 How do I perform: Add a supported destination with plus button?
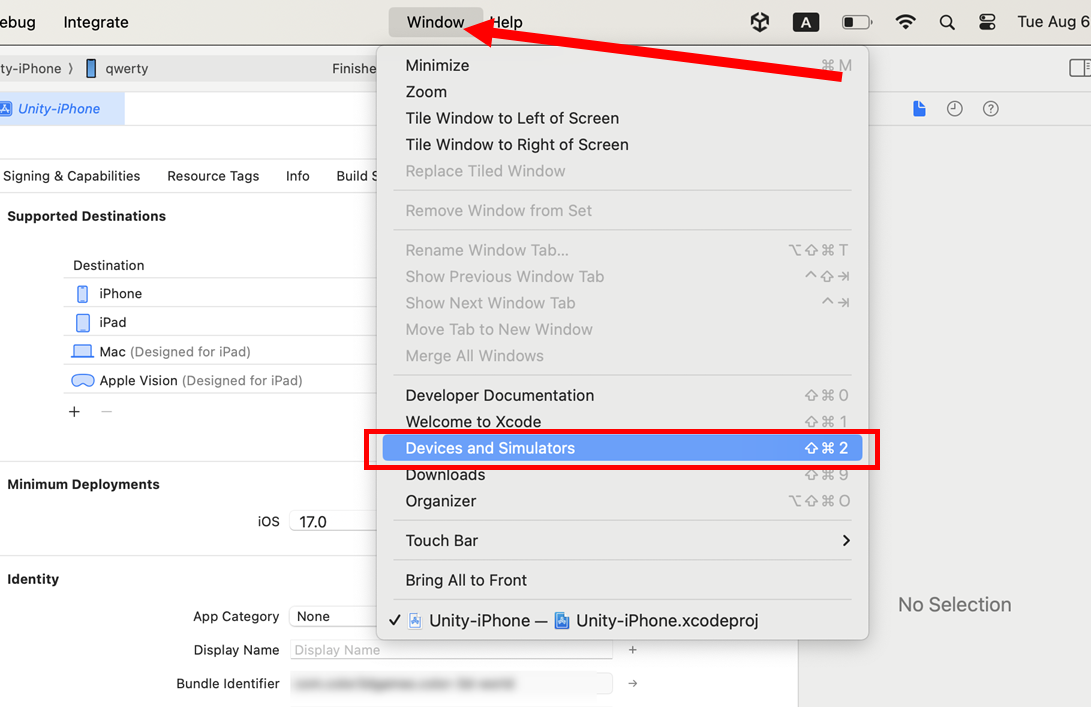(x=74, y=412)
